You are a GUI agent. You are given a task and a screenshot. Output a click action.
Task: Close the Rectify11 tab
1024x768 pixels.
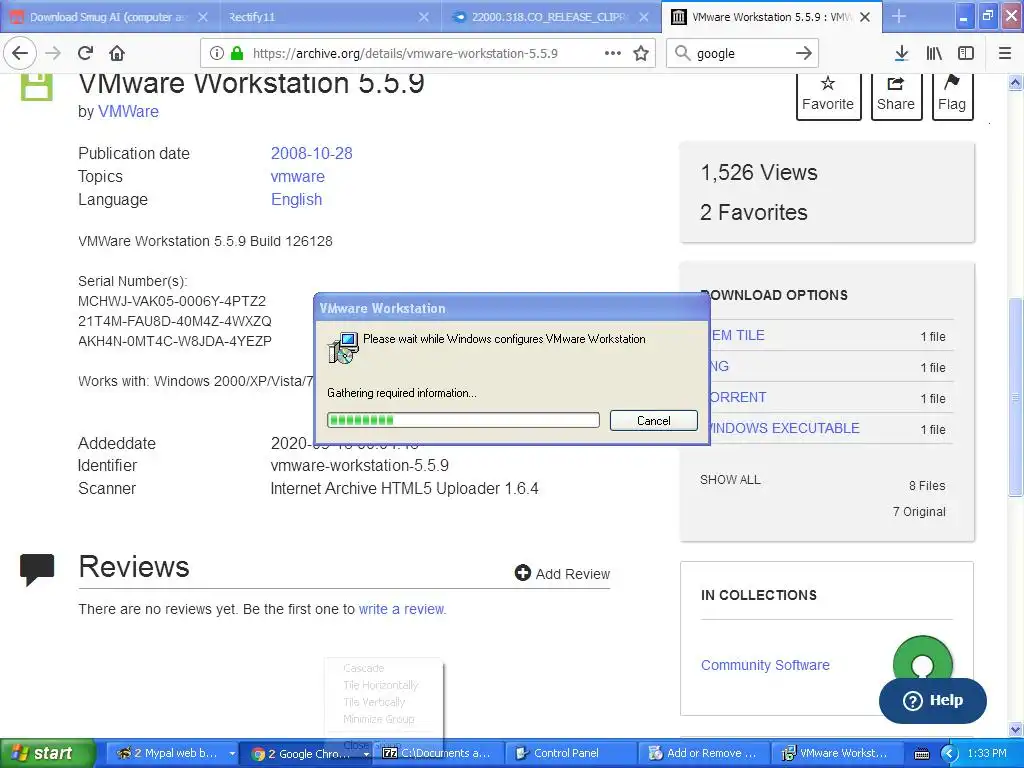tap(424, 17)
